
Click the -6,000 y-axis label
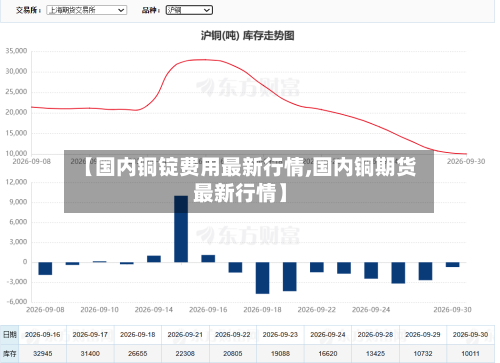17,302
